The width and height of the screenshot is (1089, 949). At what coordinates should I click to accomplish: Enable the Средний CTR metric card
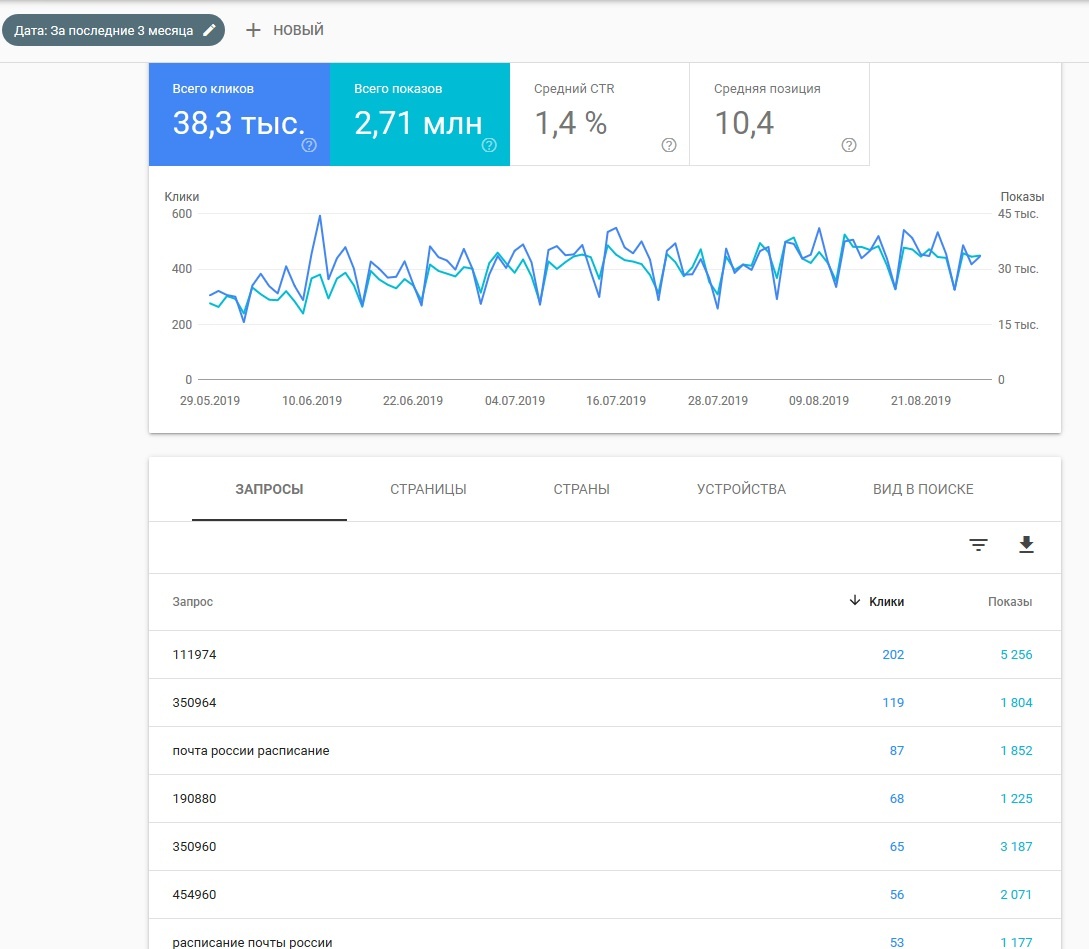click(x=599, y=113)
